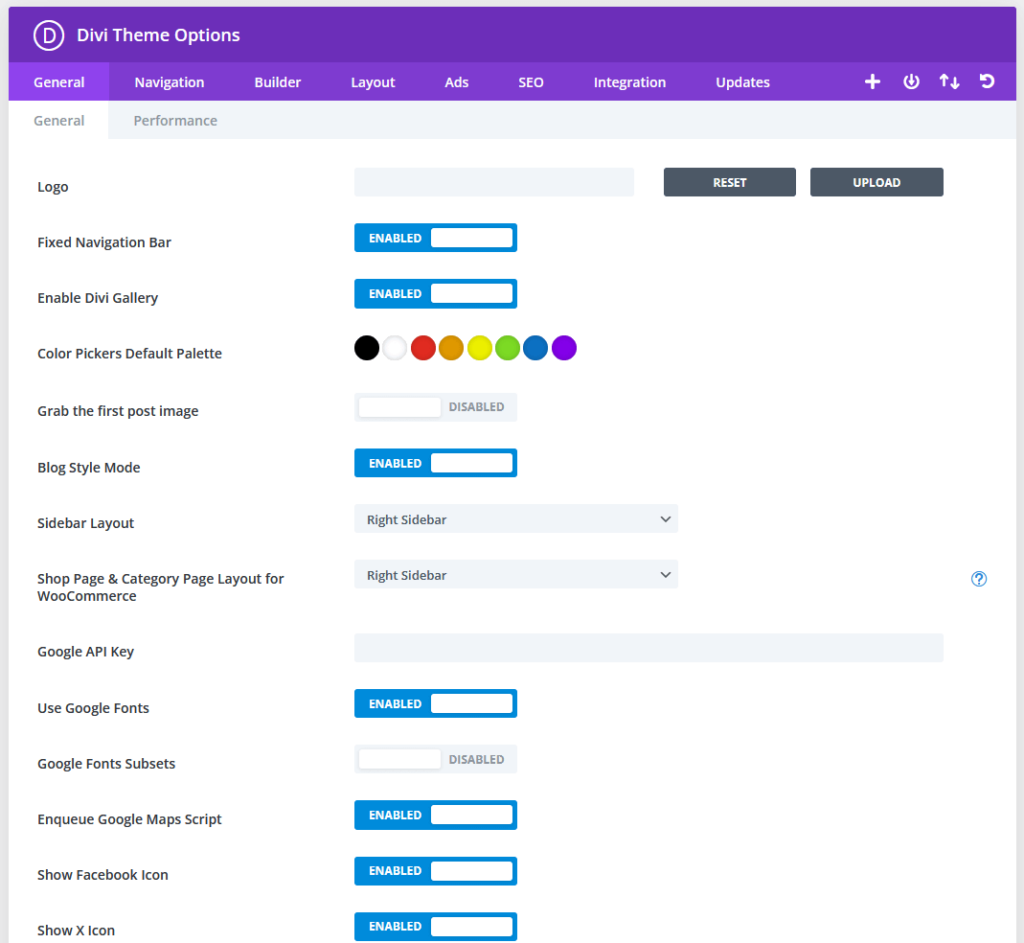Toggle Blog Style Mode switch
This screenshot has height=943, width=1024.
tap(436, 463)
